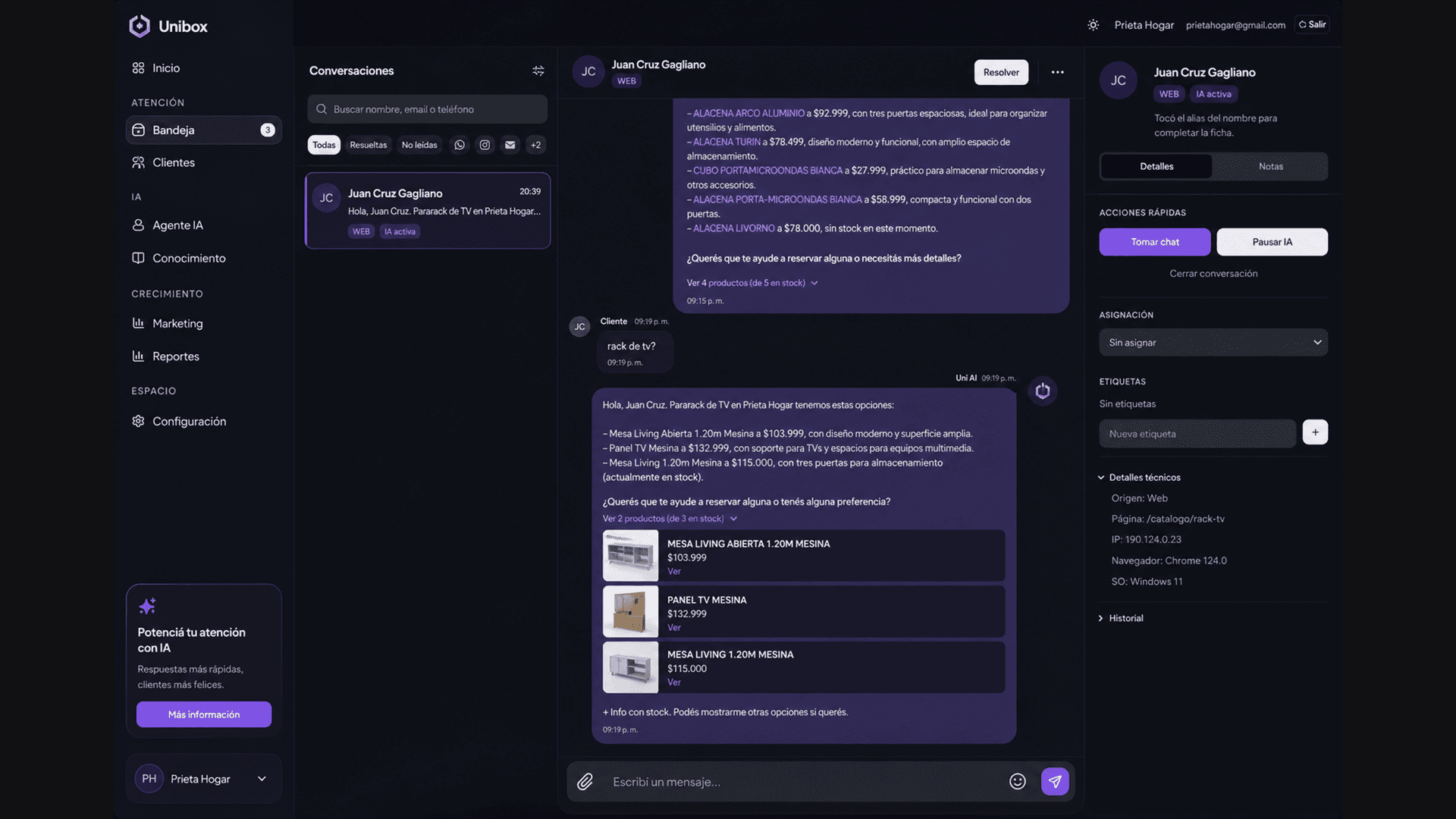
Task: Open the three-dot conversation options menu
Action: tap(1057, 72)
